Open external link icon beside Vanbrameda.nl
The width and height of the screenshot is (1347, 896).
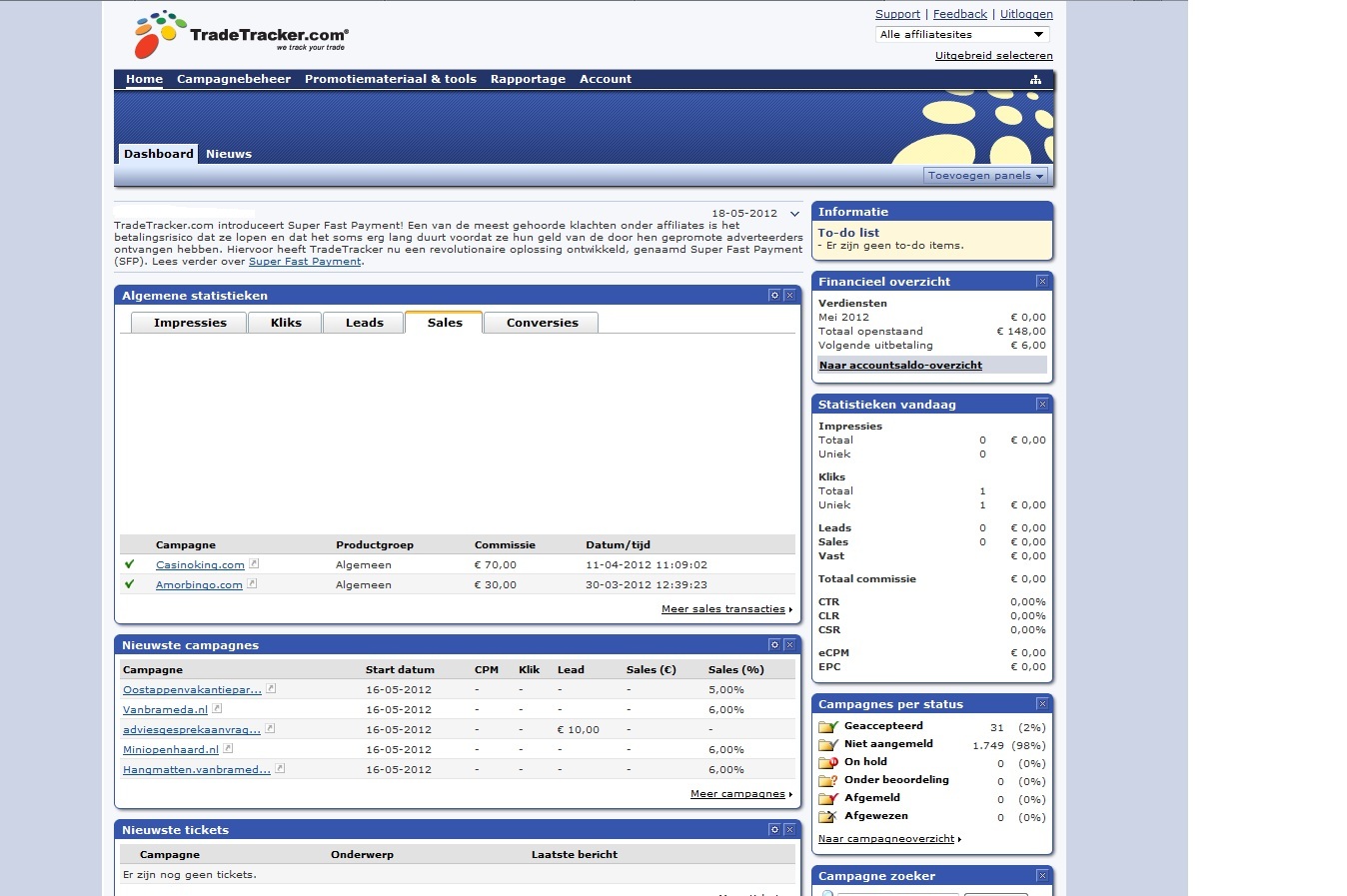[x=217, y=709]
